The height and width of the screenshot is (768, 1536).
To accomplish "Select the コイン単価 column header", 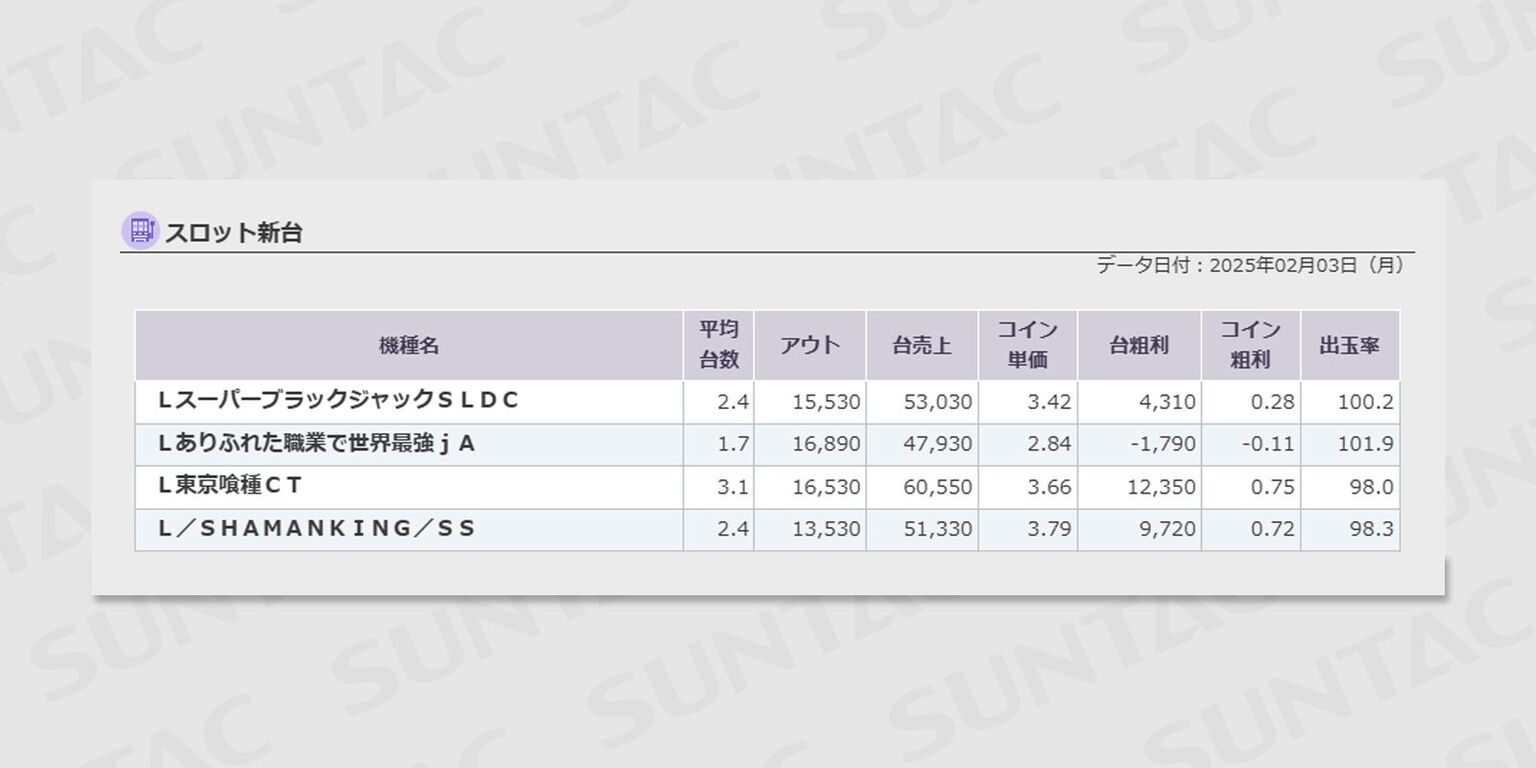I will click(1027, 345).
